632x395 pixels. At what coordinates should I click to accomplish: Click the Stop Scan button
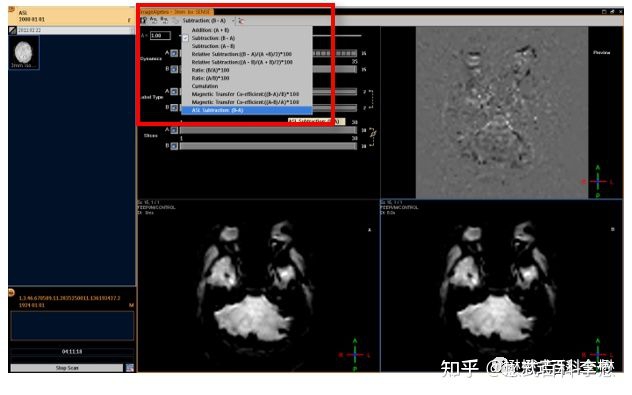[x=67, y=368]
